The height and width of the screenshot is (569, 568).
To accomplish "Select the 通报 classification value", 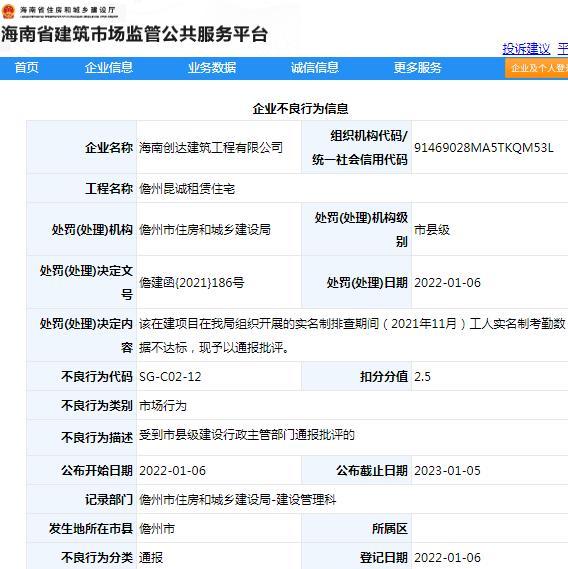I will 151,558.
